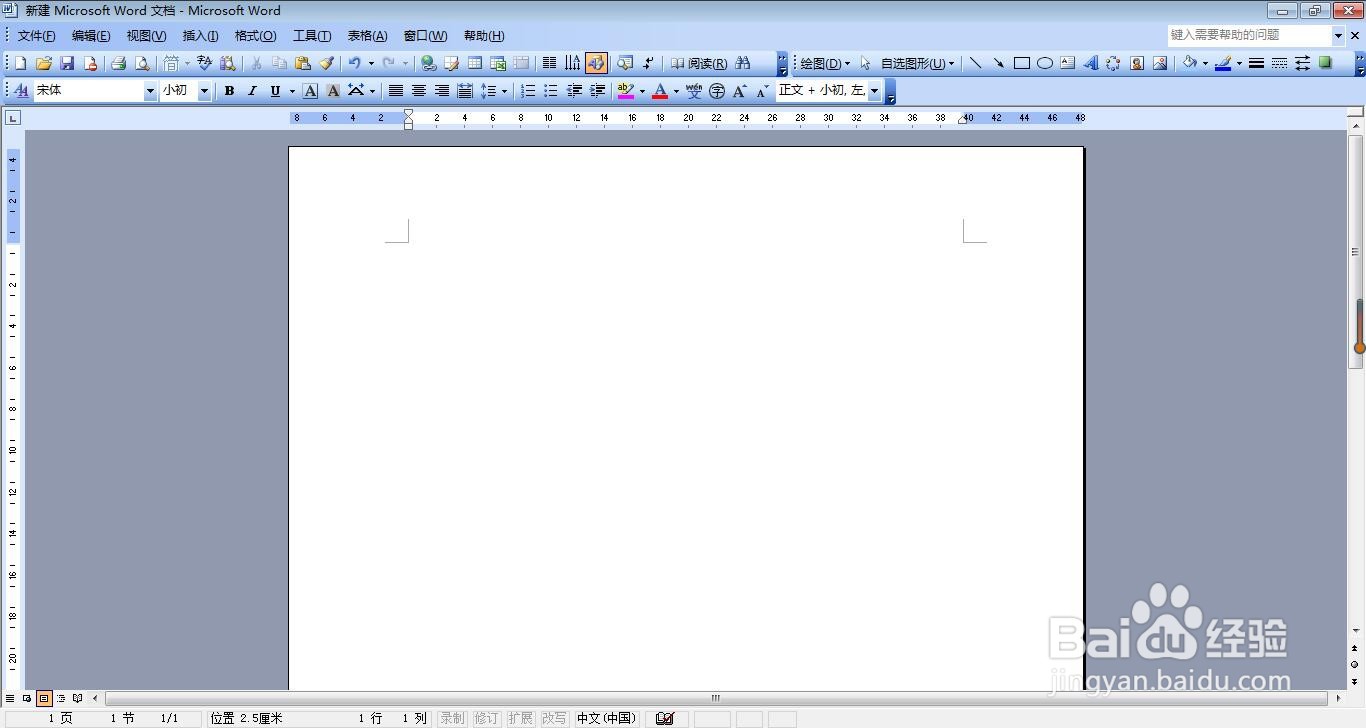
Task: Toggle the numbered list button
Action: click(x=528, y=91)
